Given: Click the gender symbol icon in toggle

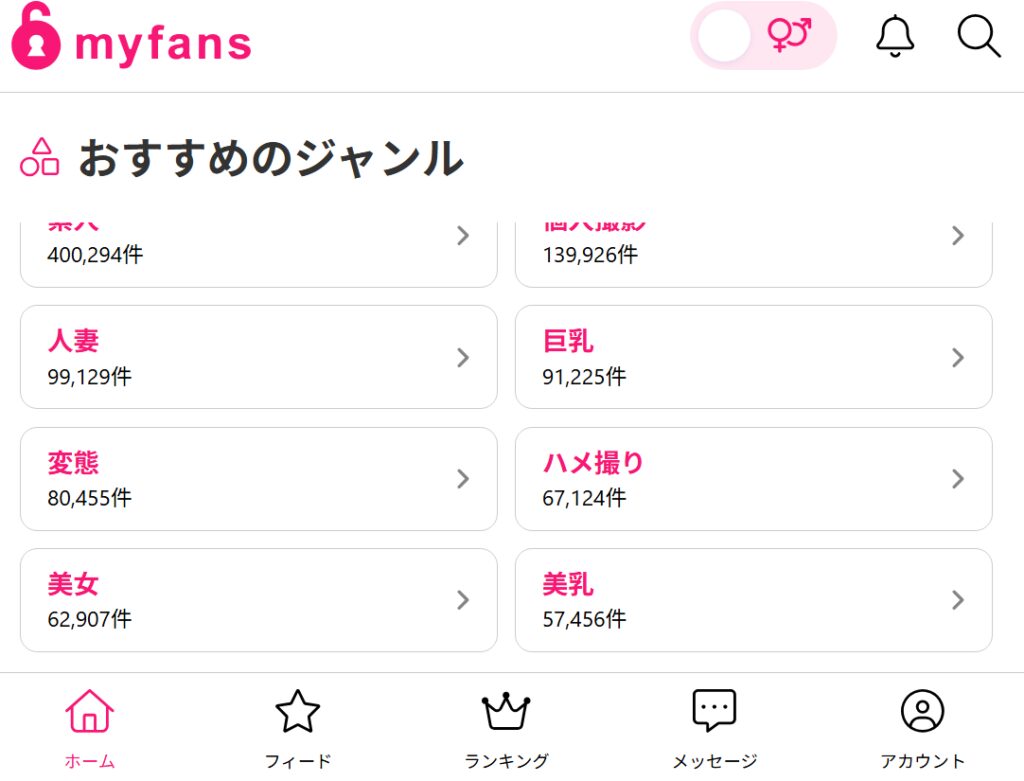Looking at the screenshot, I should click(790, 35).
